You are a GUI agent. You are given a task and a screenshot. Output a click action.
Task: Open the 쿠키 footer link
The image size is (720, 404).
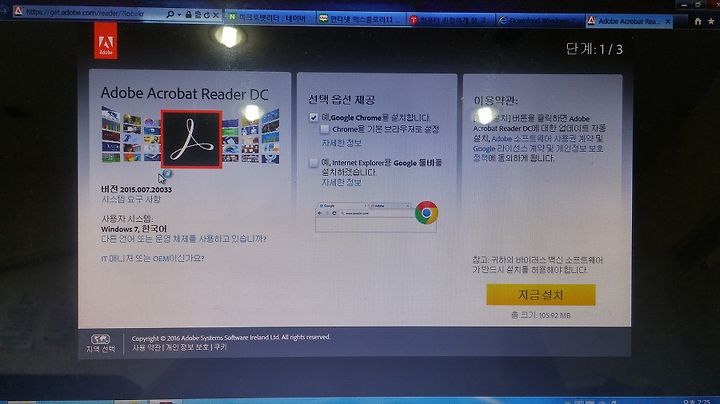220,348
